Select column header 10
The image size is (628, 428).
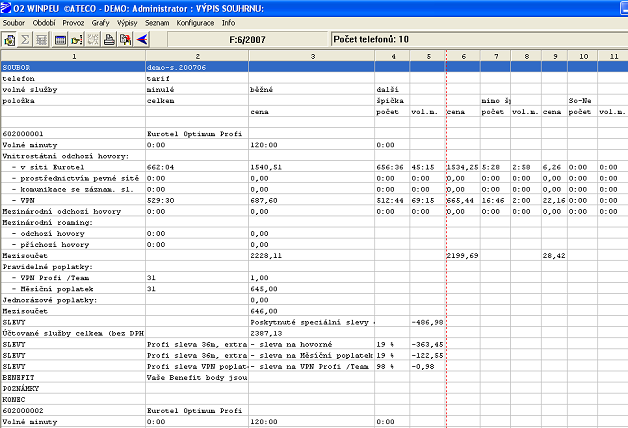[583, 56]
